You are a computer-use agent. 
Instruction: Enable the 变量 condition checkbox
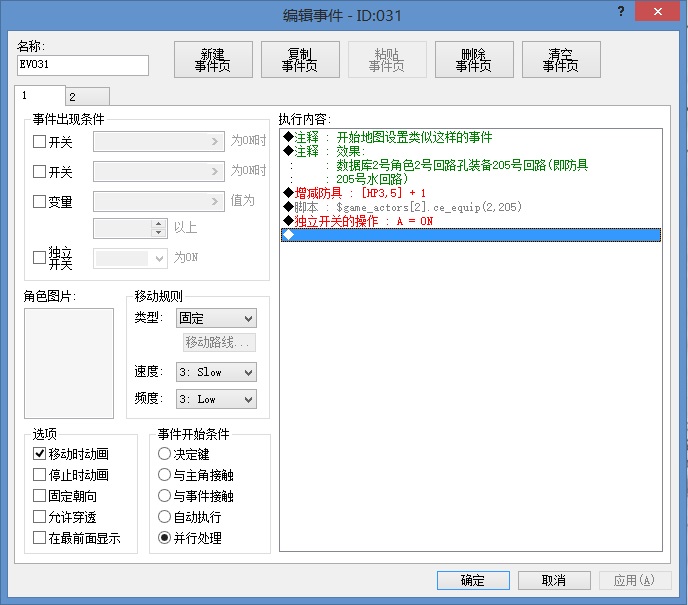pyautogui.click(x=39, y=201)
